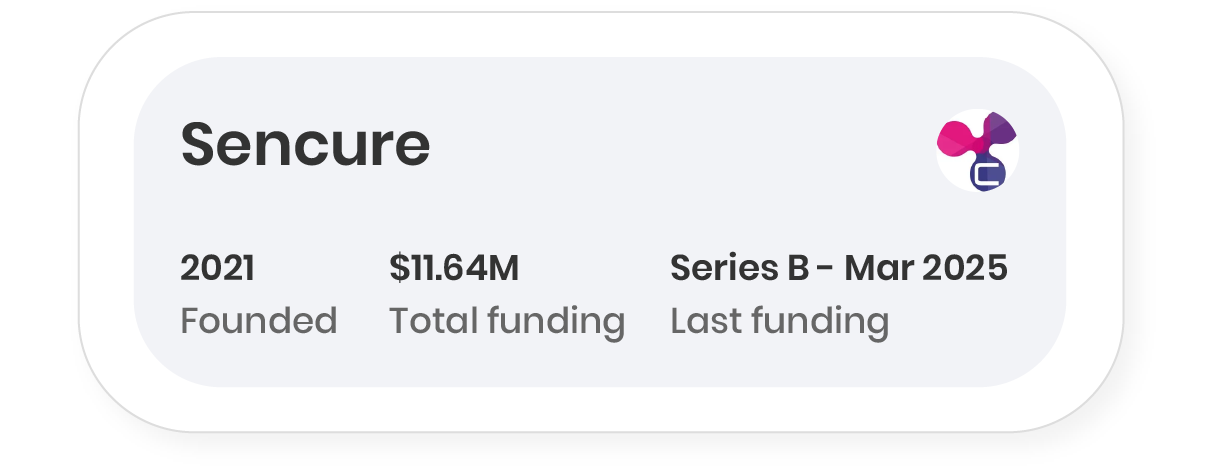Click the pink petal of the Sencure logo
The height and width of the screenshot is (476, 1207).
click(955, 140)
